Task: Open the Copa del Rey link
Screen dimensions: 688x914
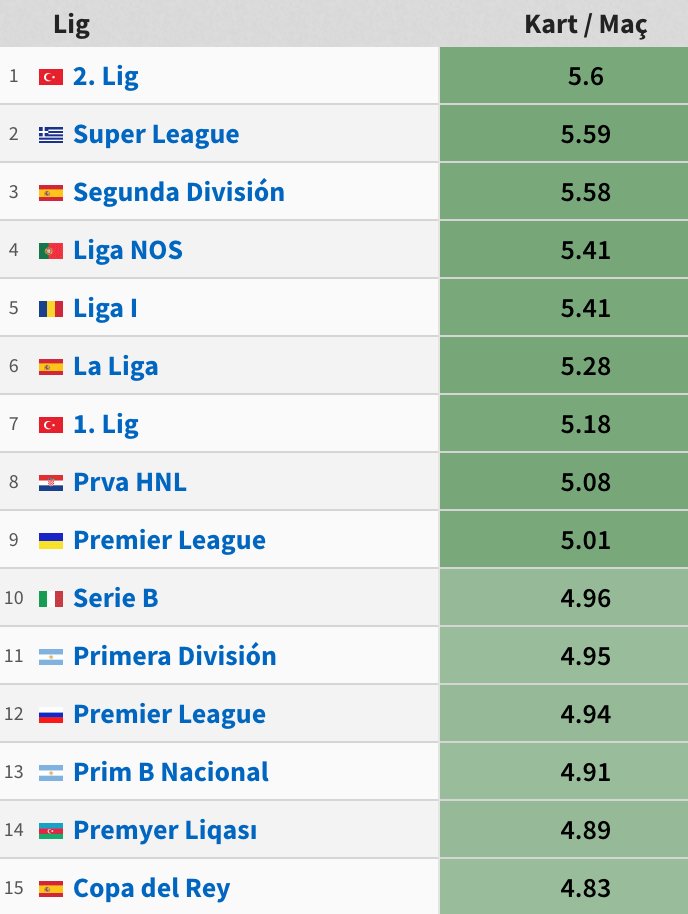Action: (152, 888)
